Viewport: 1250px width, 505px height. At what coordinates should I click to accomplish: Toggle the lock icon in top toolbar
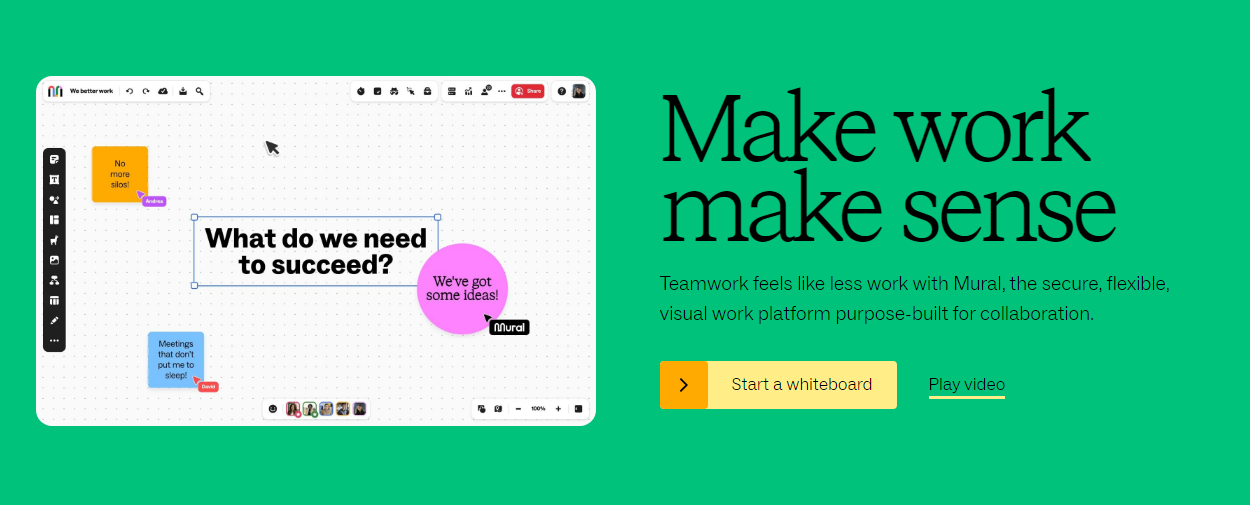tap(427, 91)
